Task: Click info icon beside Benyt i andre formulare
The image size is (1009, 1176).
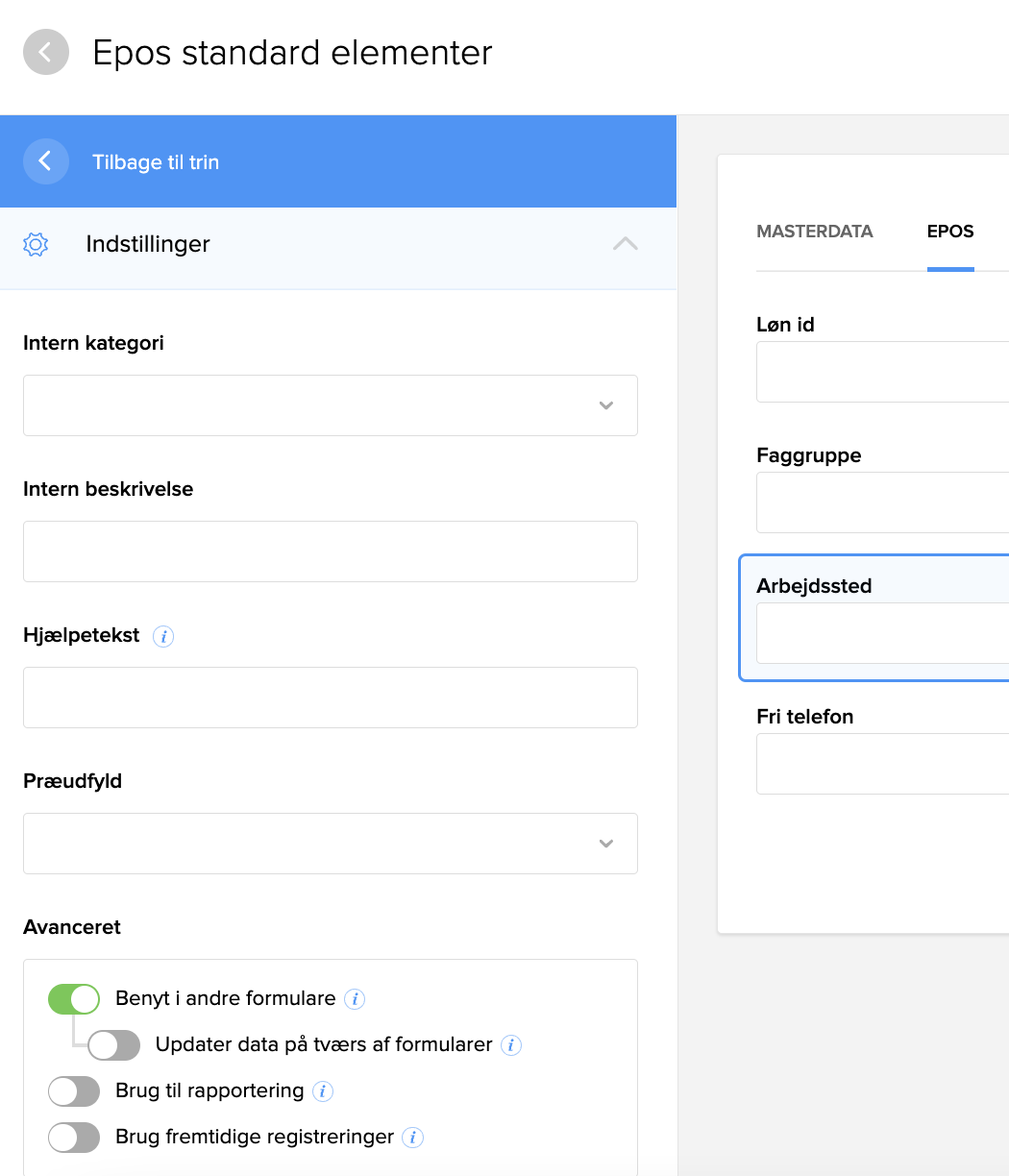Action: pos(355,999)
